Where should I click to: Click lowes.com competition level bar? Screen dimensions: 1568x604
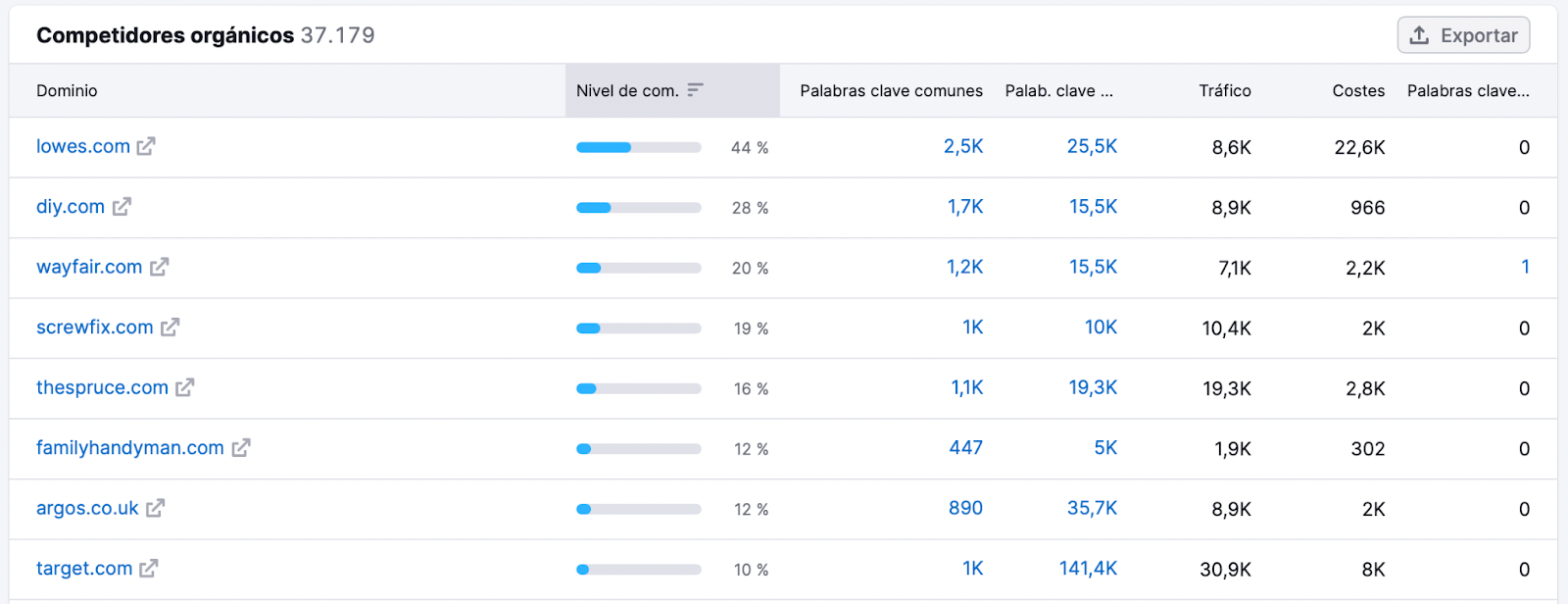pos(639,148)
